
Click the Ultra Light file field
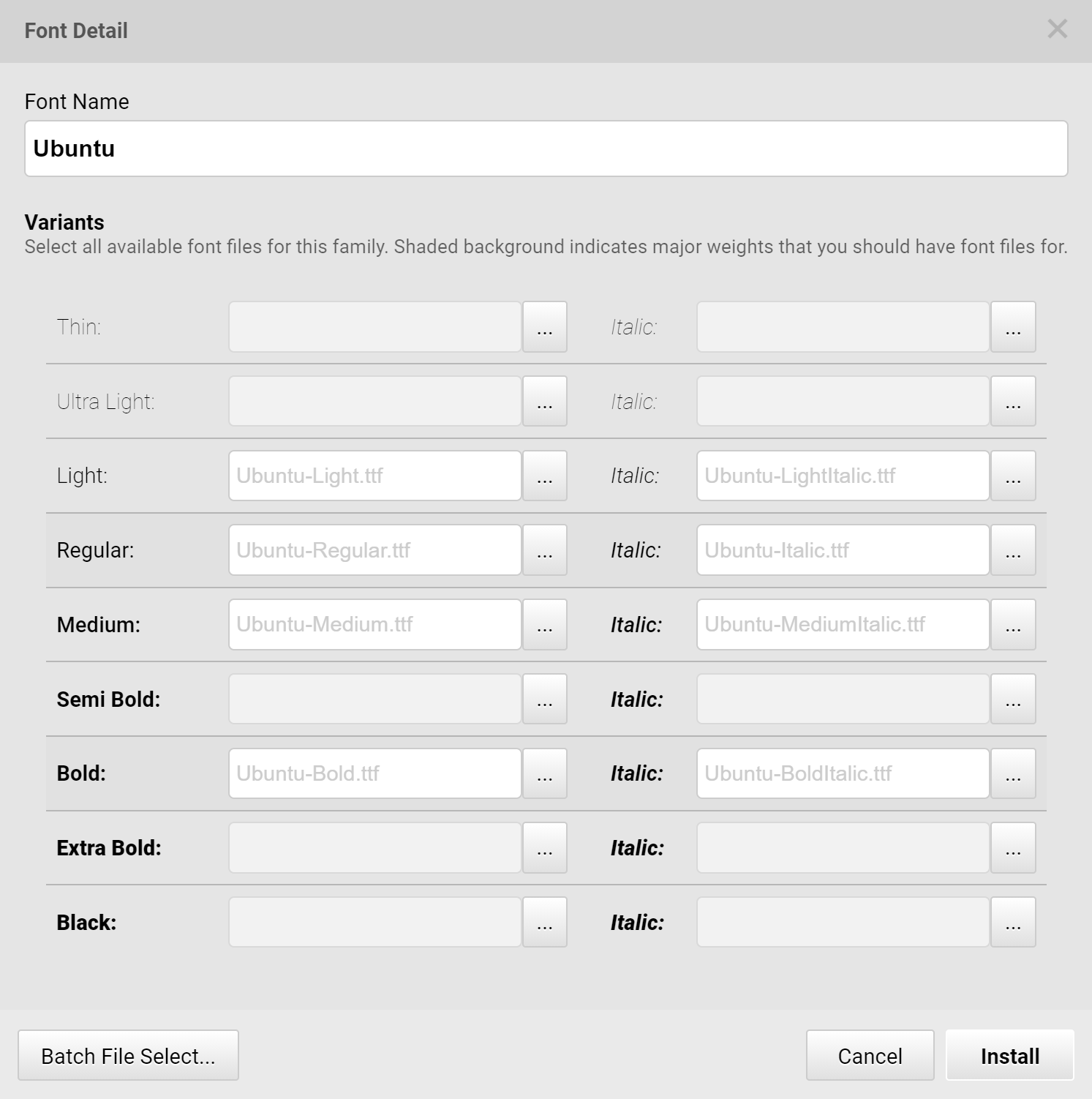coord(375,401)
